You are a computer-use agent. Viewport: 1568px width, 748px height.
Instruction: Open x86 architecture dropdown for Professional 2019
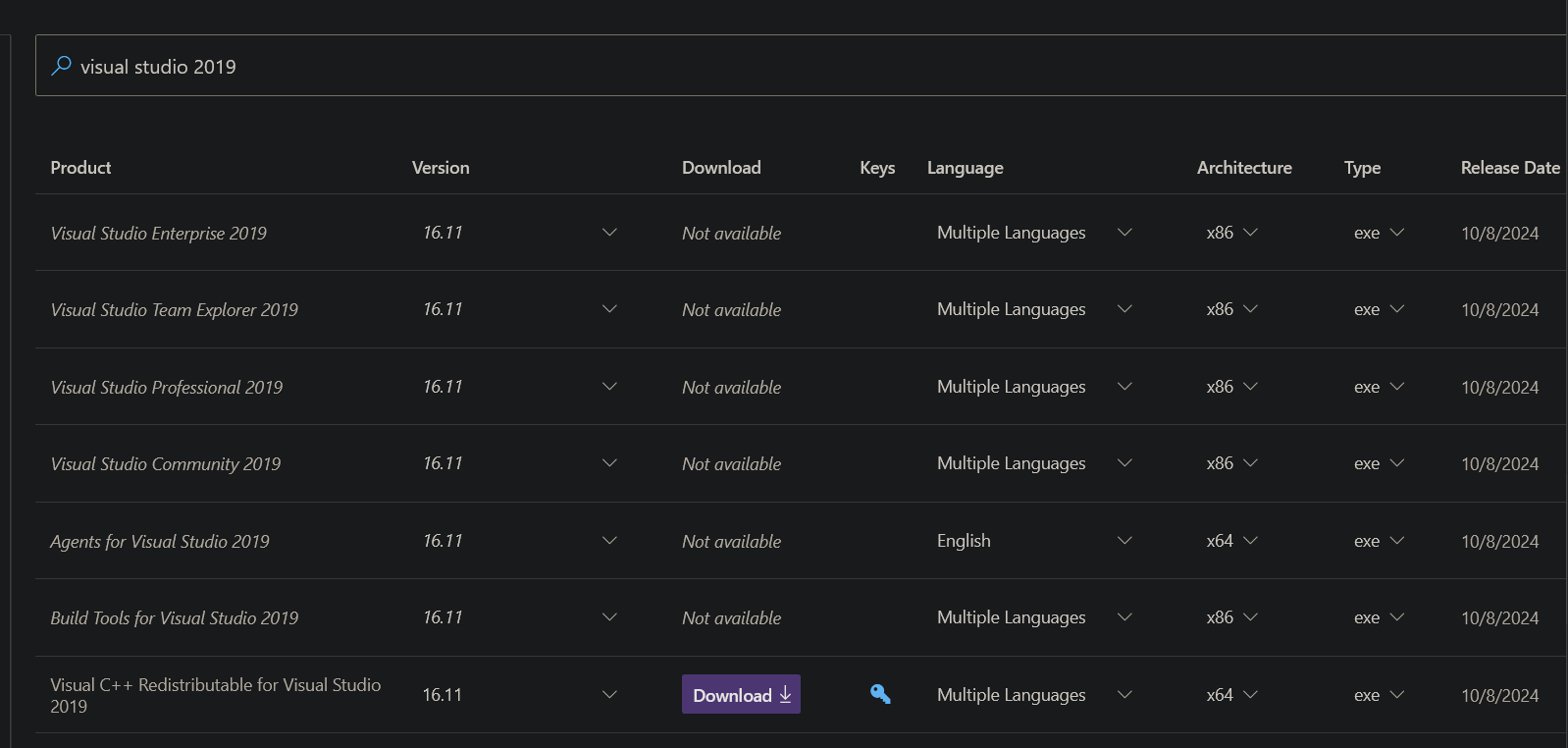pos(1232,387)
